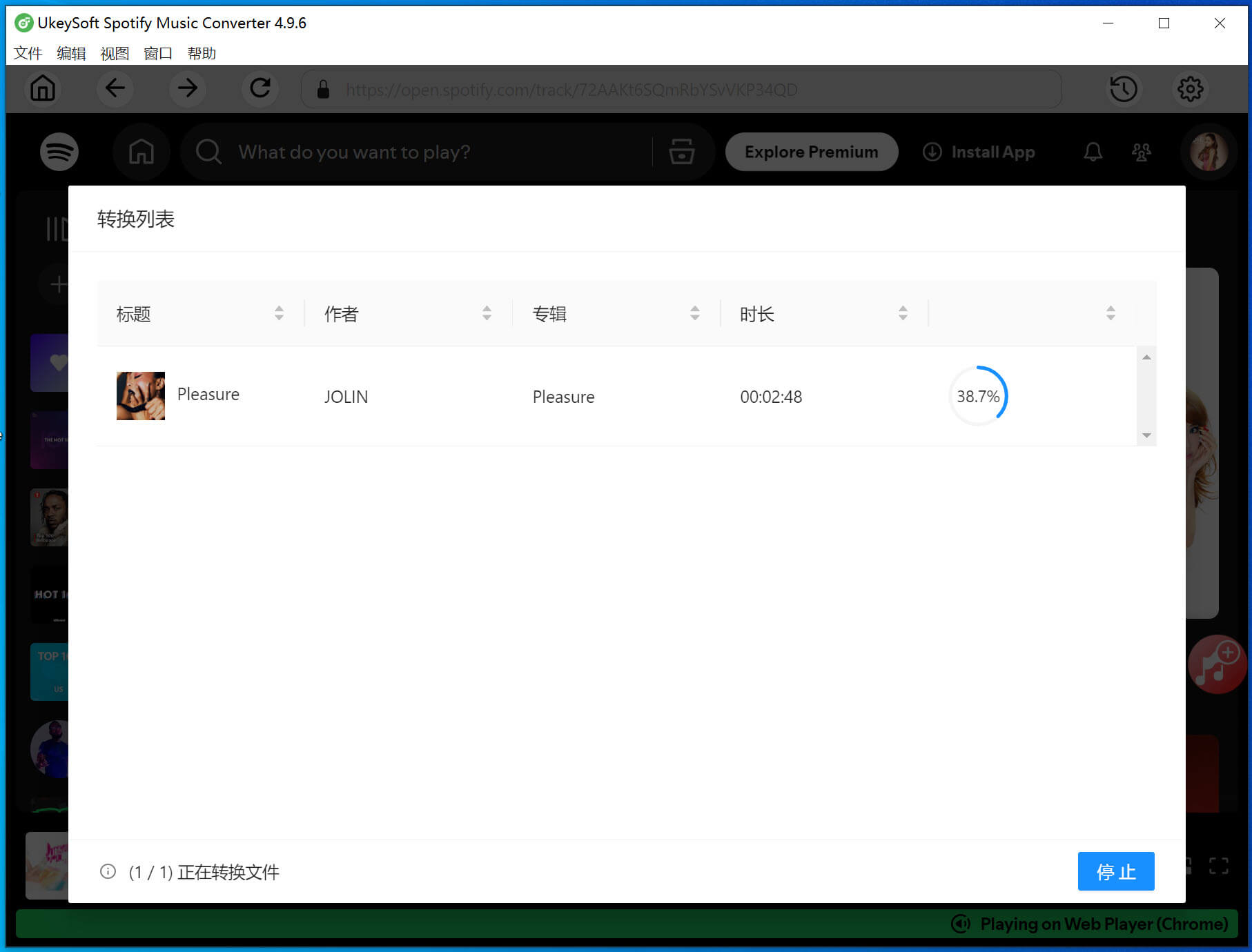This screenshot has width=1252, height=952.
Task: Open the Liked Songs playlist tile
Action: 50,363
